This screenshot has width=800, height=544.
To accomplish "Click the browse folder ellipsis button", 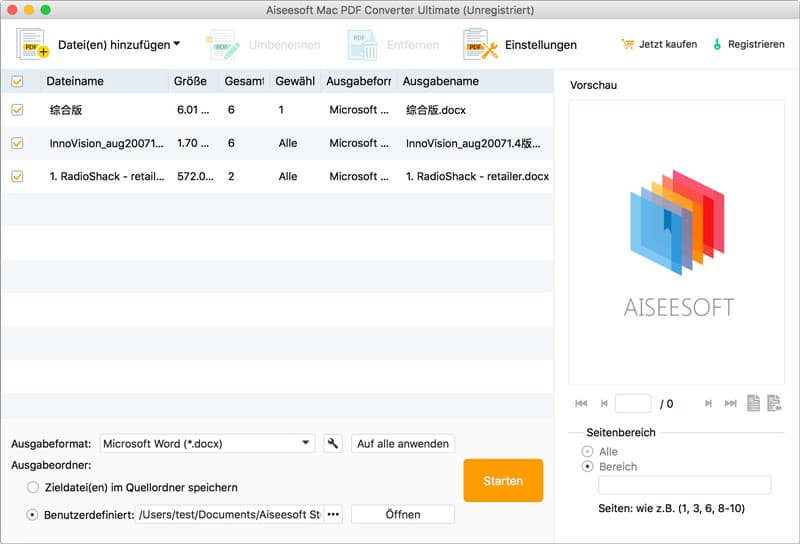I will [333, 514].
